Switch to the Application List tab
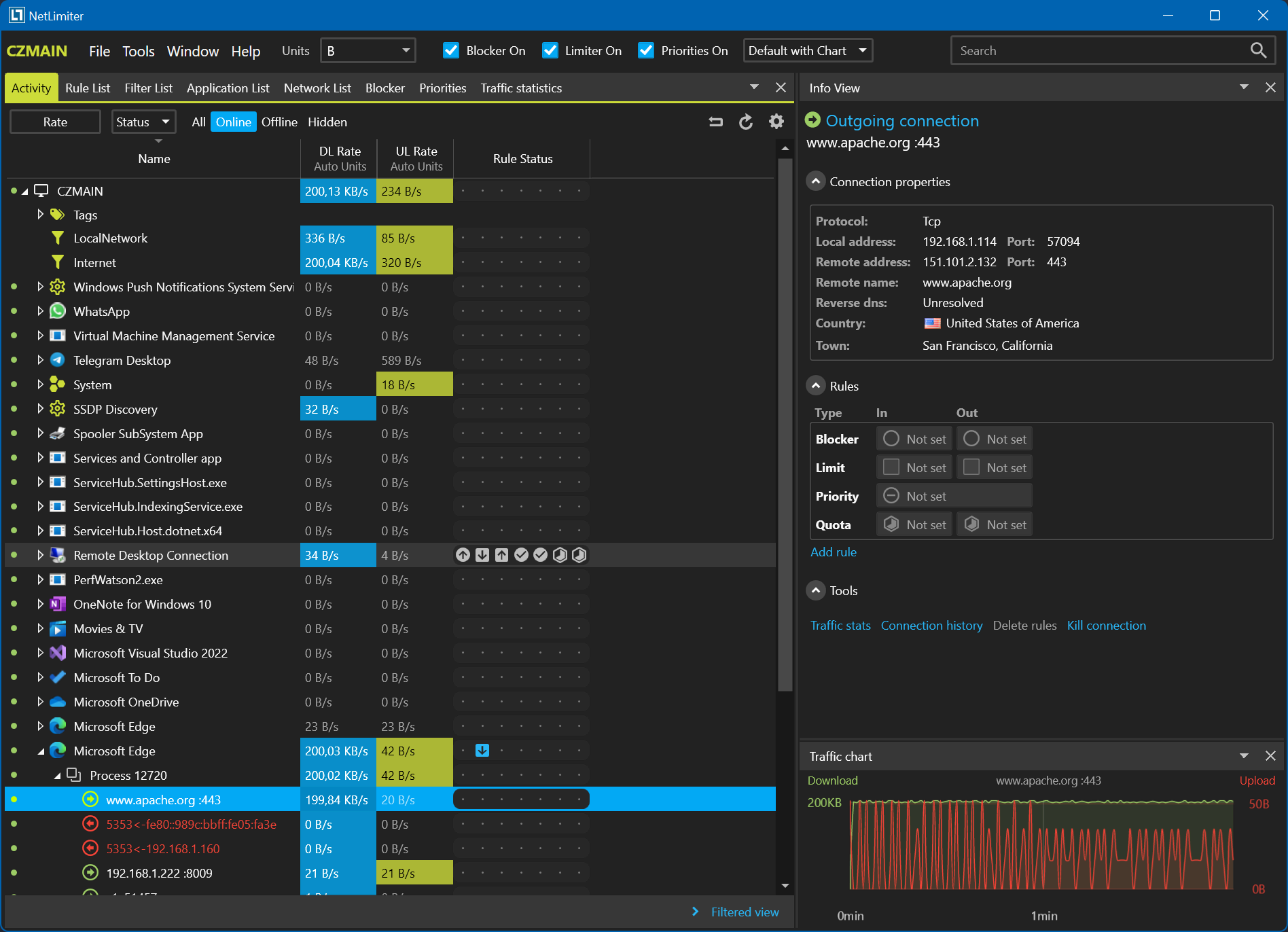1288x932 pixels. pyautogui.click(x=228, y=88)
